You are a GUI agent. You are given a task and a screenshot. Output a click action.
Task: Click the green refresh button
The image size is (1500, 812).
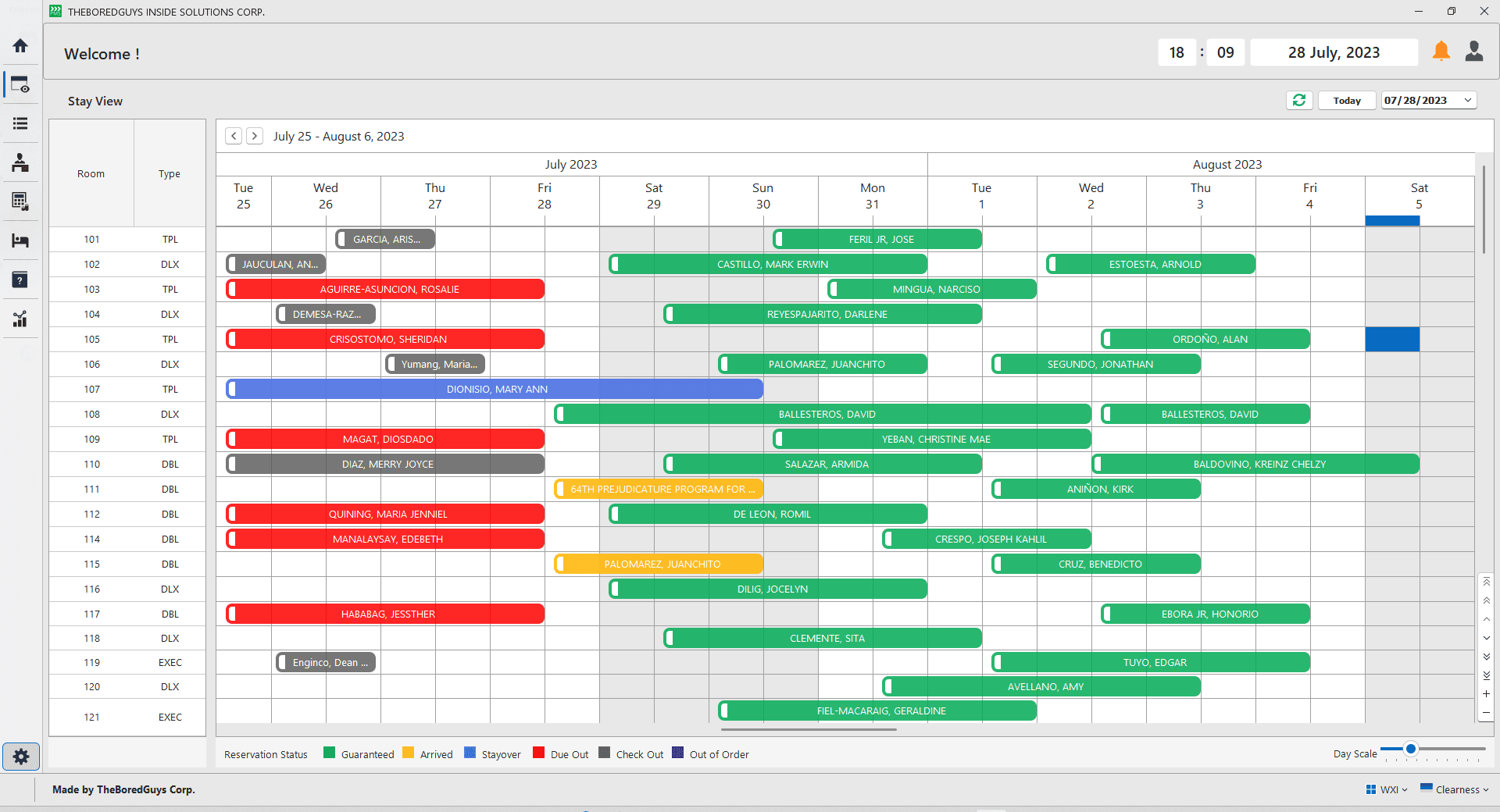point(1299,100)
